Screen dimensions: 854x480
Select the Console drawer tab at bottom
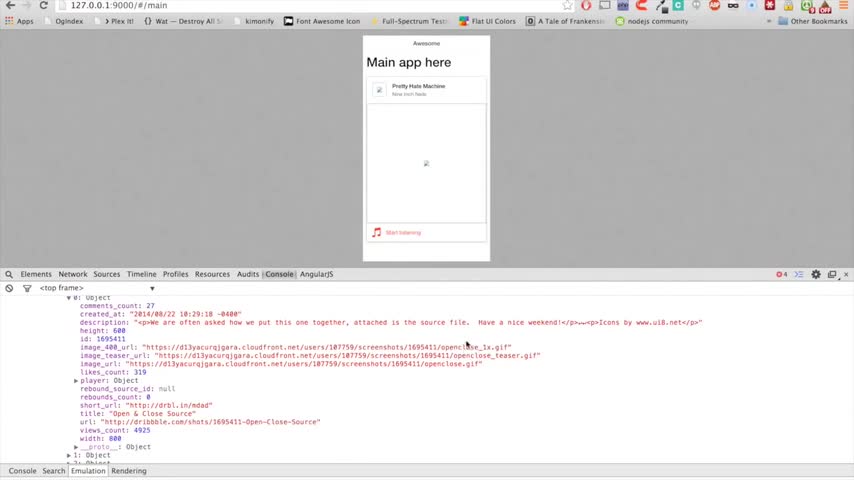tap(22, 471)
